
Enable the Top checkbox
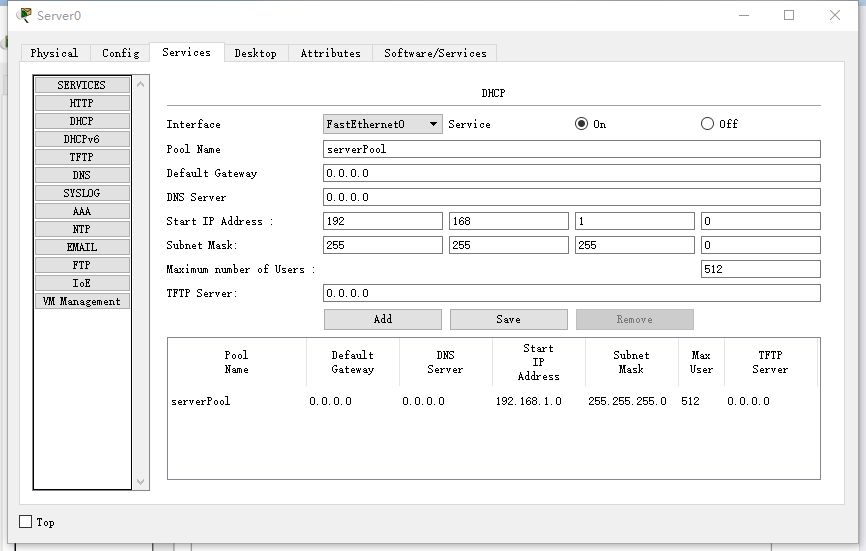coord(26,522)
